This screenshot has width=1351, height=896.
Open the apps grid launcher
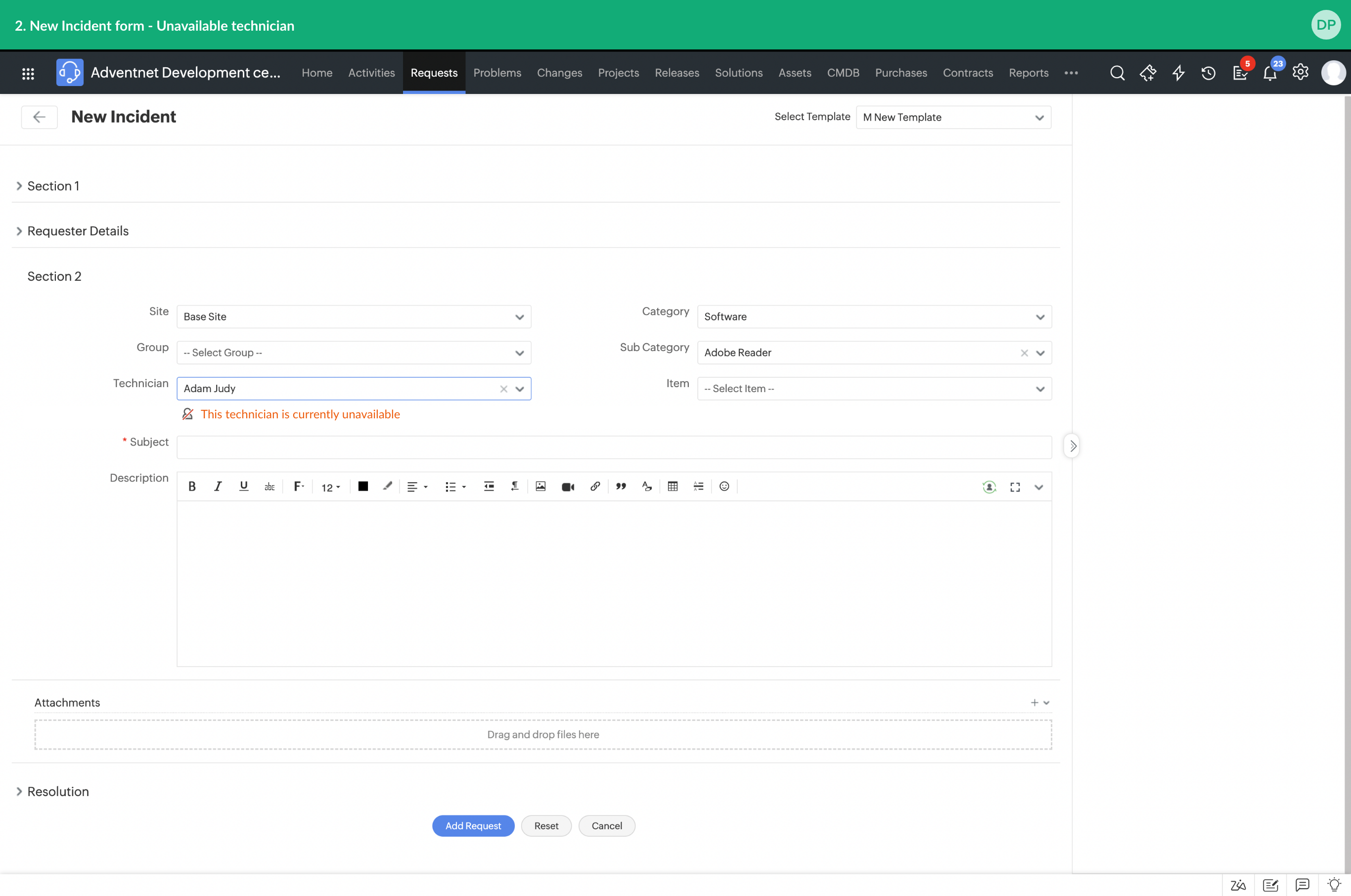pyautogui.click(x=28, y=73)
